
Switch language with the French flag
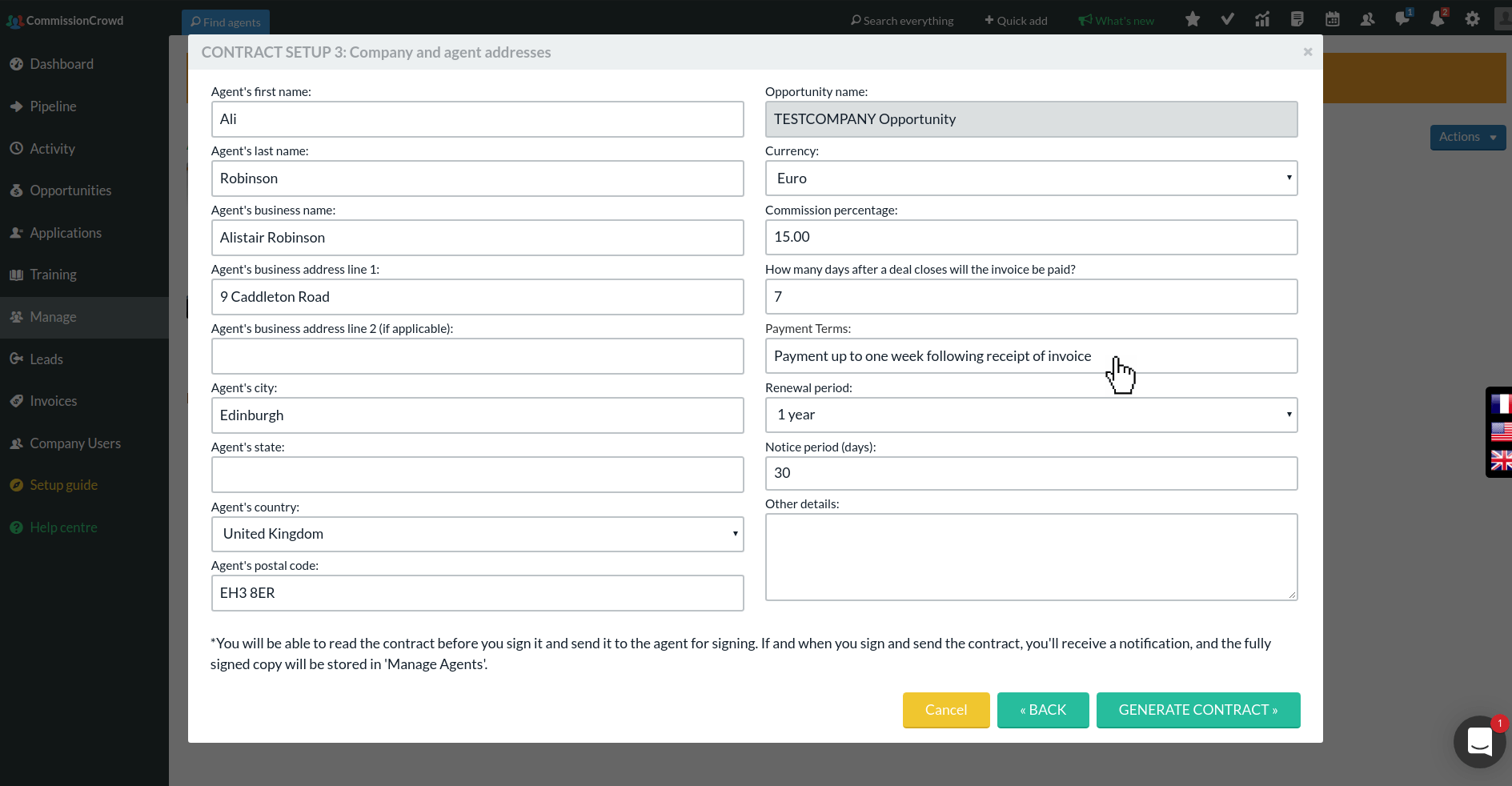(1501, 404)
